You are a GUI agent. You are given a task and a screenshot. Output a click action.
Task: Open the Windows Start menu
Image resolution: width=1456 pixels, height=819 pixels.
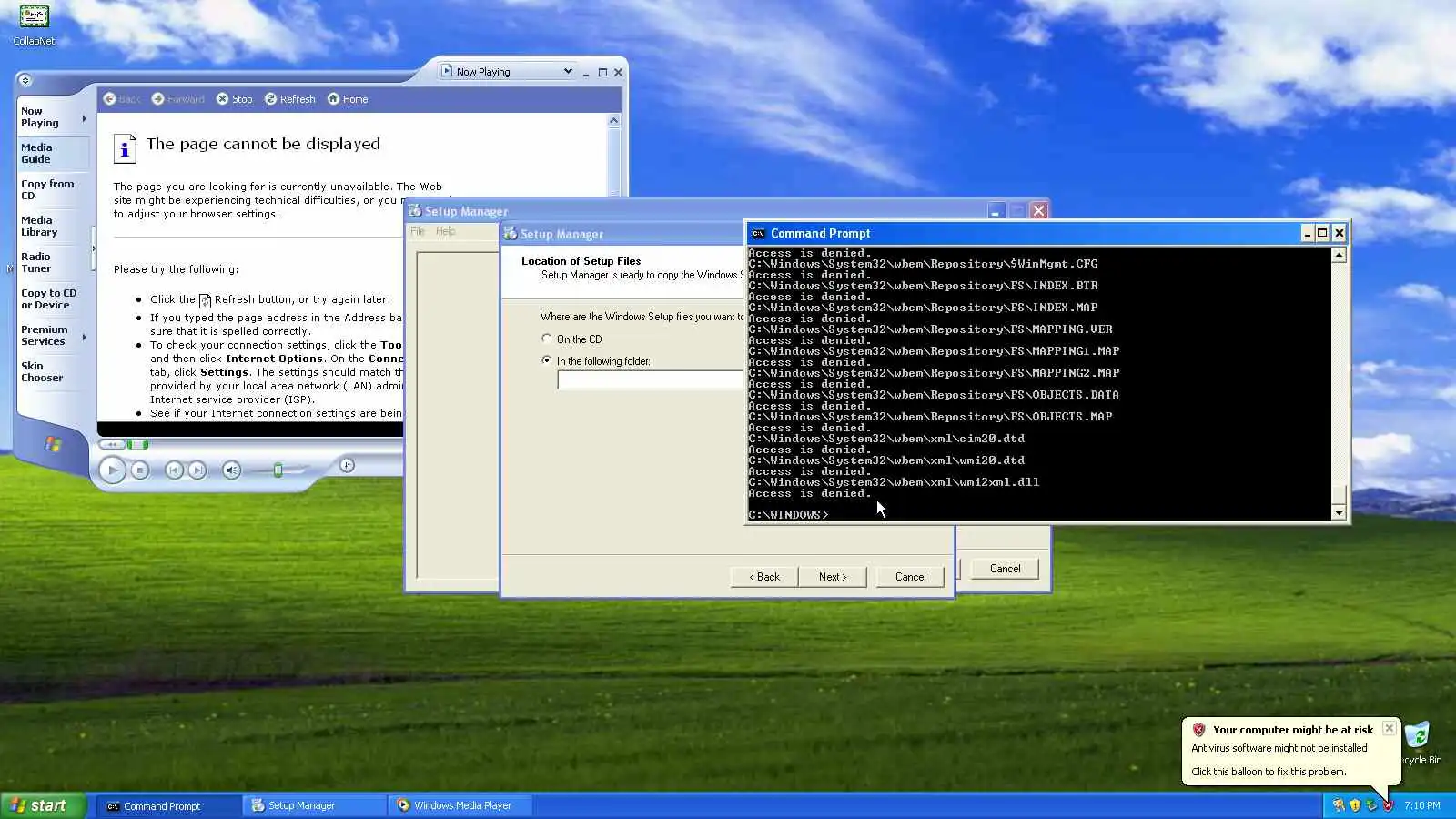point(43,805)
